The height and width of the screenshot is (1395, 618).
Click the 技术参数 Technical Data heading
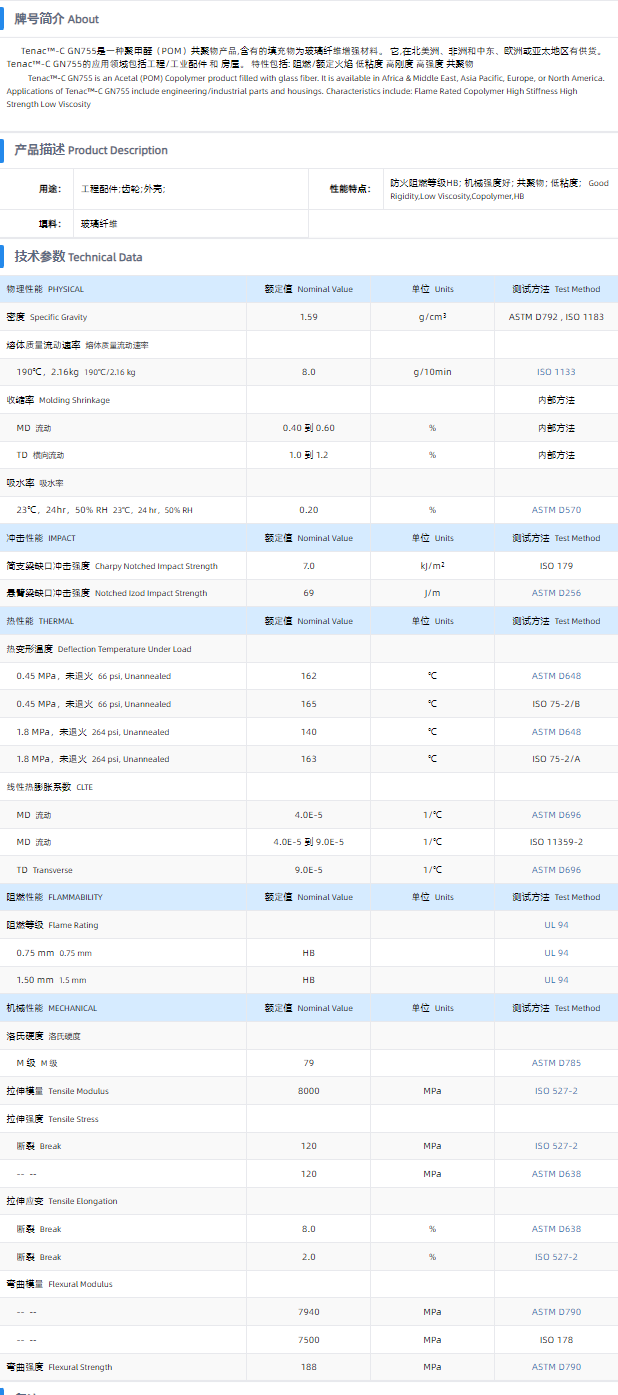pos(78,256)
